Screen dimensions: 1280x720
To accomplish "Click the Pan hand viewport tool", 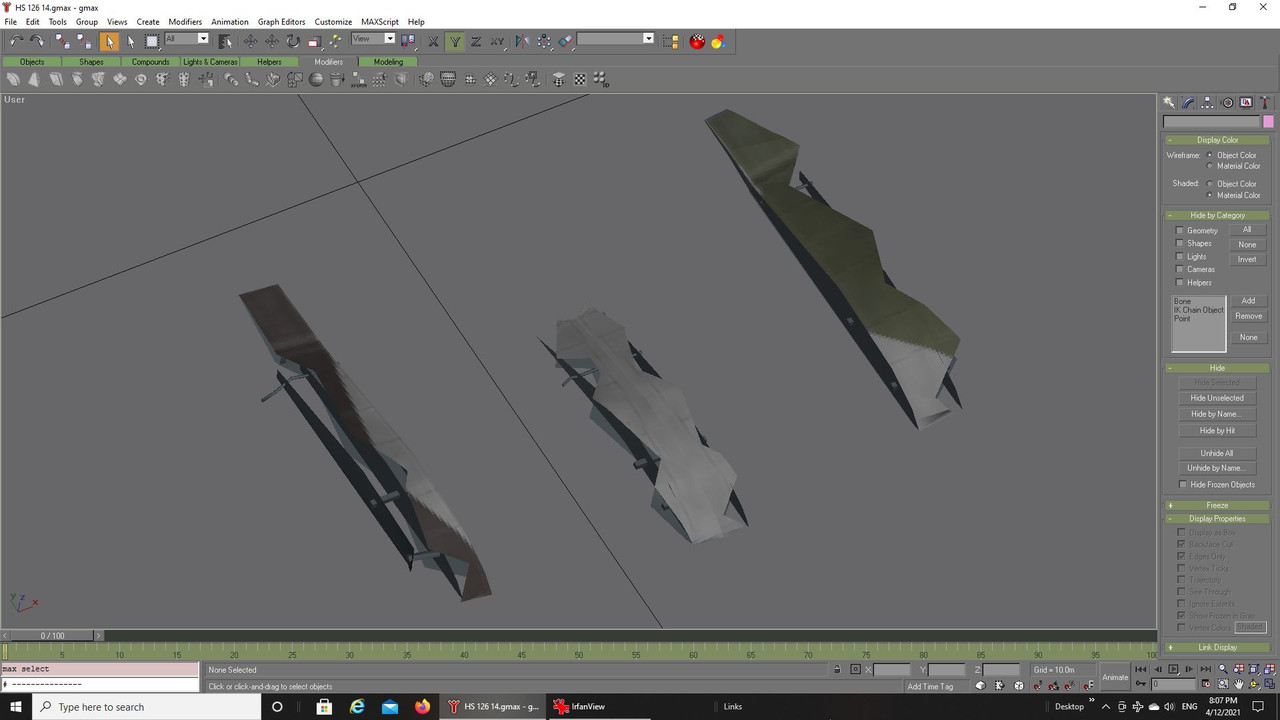I will point(1238,685).
